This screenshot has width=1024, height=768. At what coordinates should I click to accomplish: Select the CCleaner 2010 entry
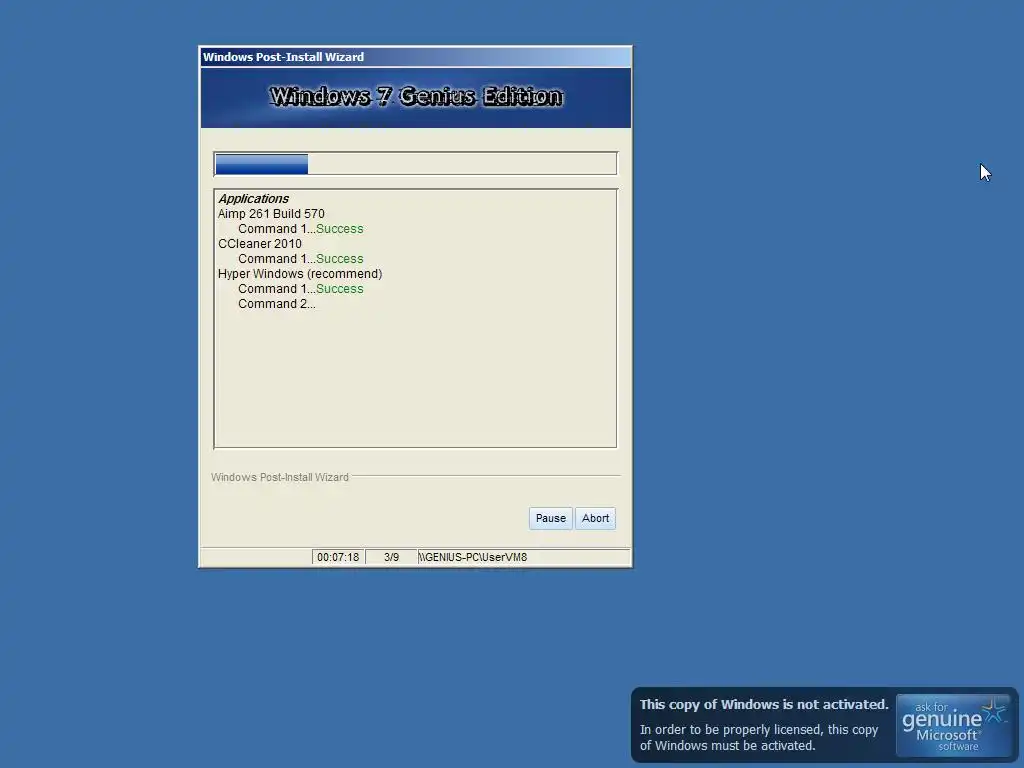pyautogui.click(x=260, y=244)
